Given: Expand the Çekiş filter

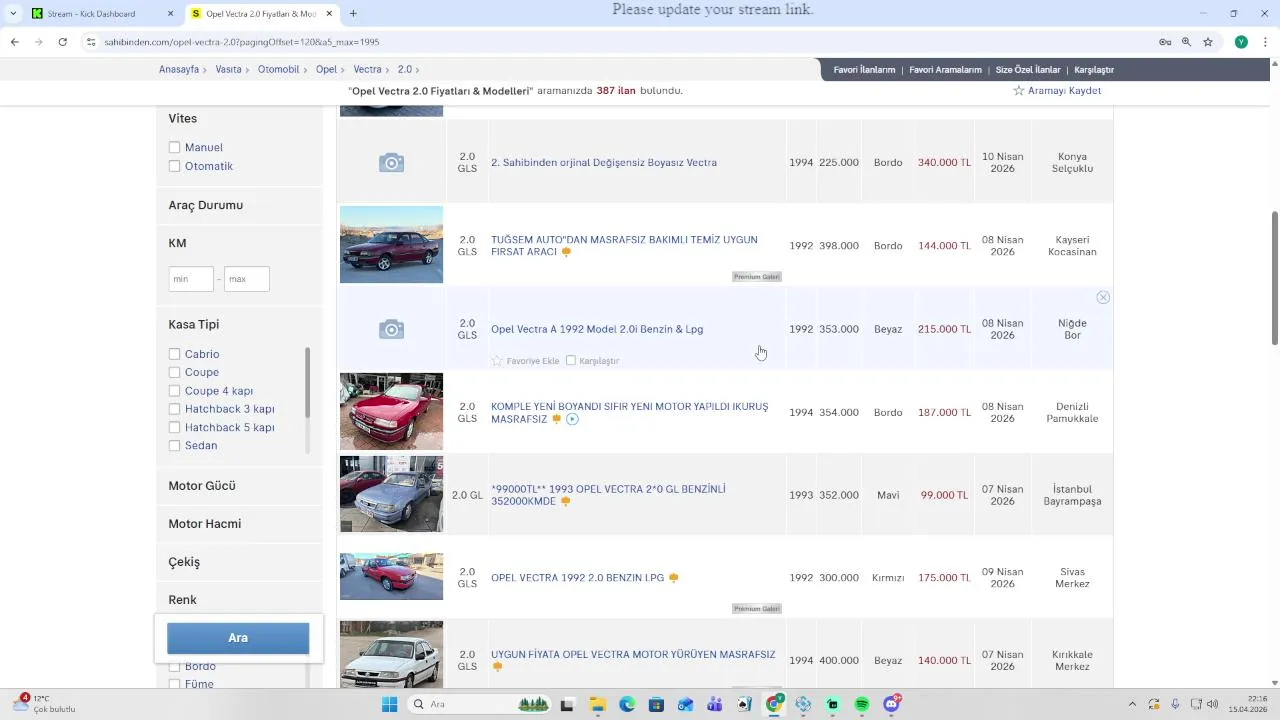Looking at the screenshot, I should tap(239, 561).
